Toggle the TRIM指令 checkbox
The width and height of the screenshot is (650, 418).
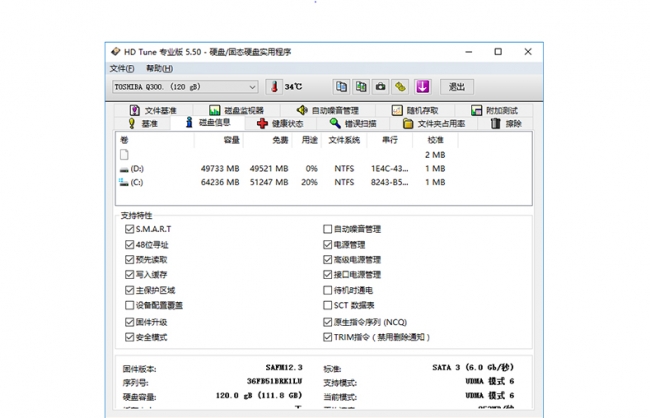coord(327,337)
